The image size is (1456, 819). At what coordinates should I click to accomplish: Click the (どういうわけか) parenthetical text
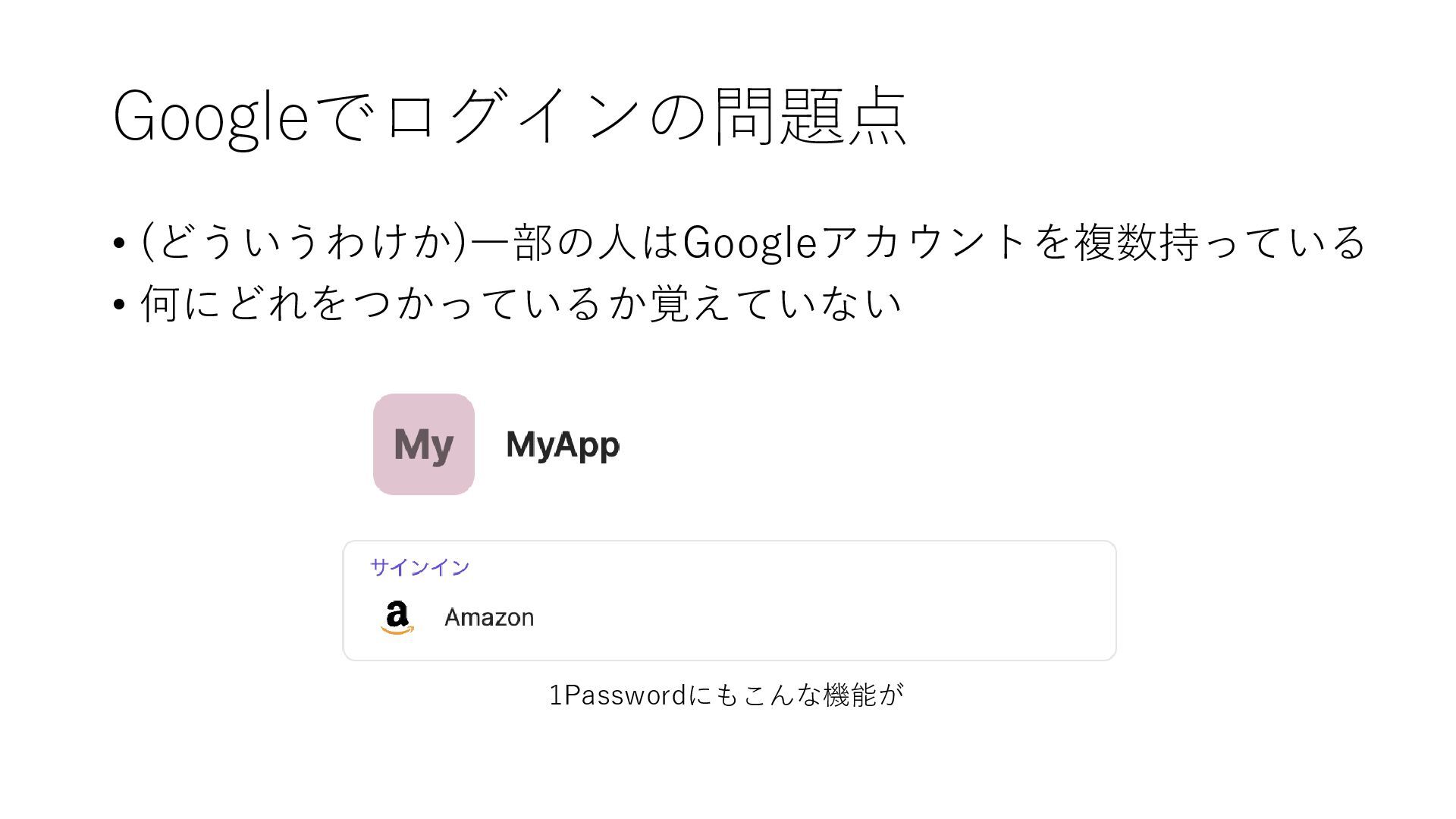click(305, 242)
